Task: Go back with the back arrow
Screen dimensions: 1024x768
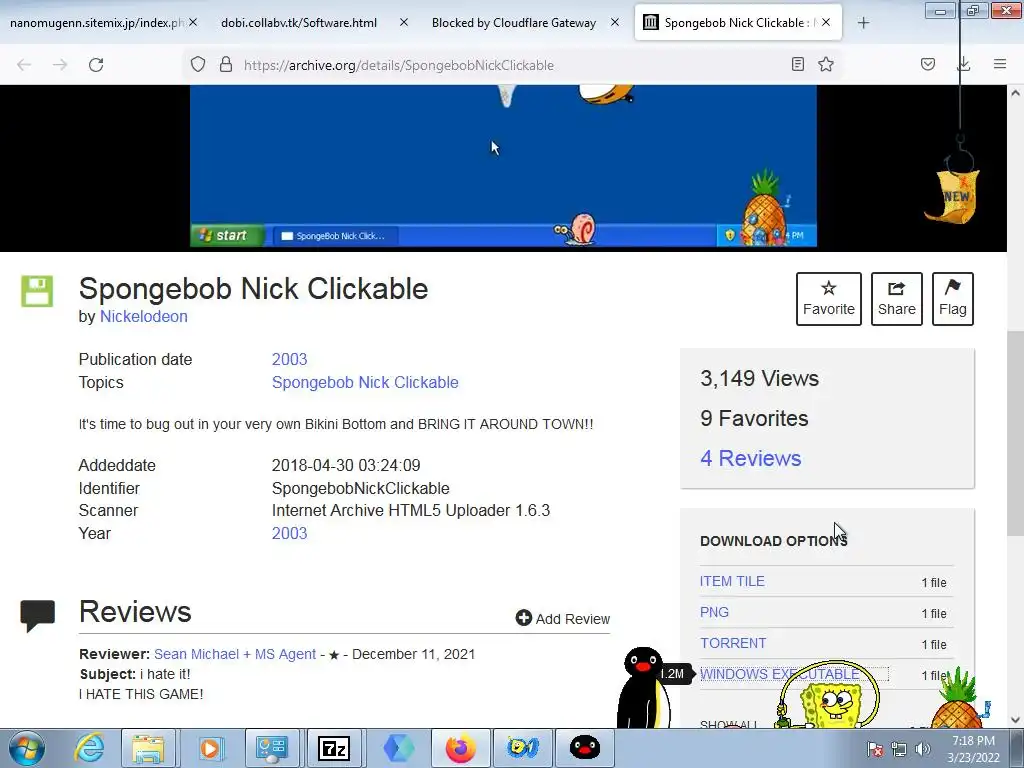Action: [x=24, y=65]
